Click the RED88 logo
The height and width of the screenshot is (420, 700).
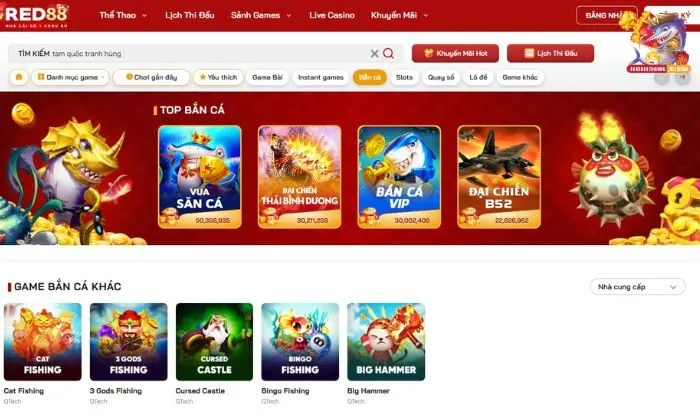tap(35, 16)
